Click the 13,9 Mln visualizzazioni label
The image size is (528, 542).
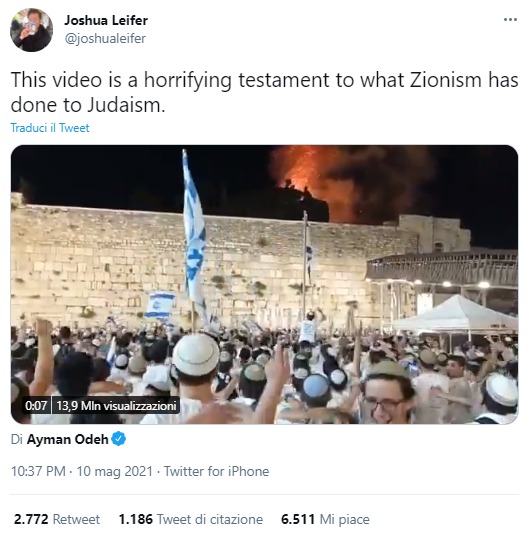117,405
